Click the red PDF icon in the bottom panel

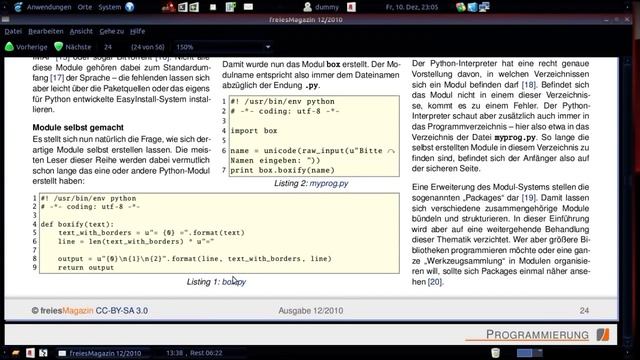pos(30,353)
